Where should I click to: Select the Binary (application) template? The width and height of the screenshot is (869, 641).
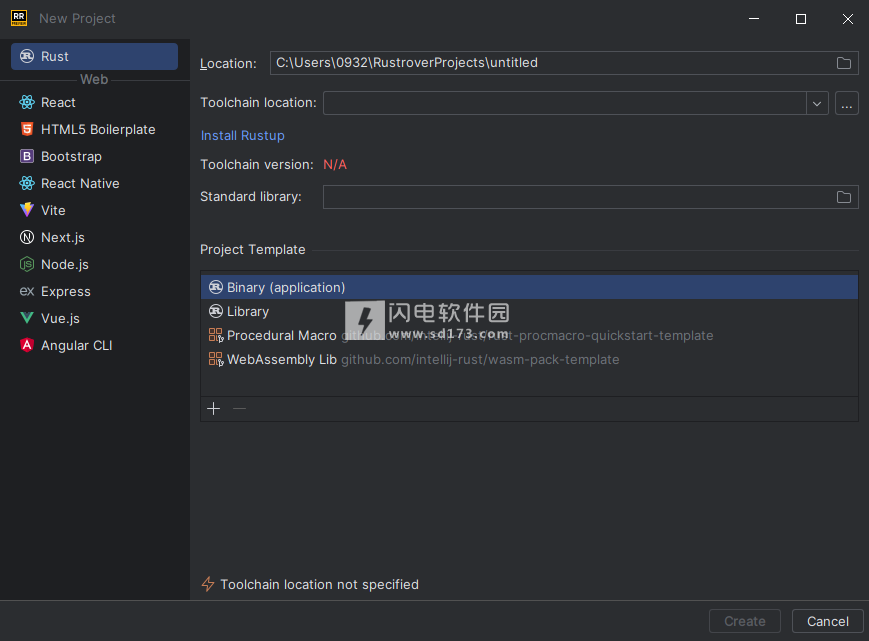click(529, 288)
